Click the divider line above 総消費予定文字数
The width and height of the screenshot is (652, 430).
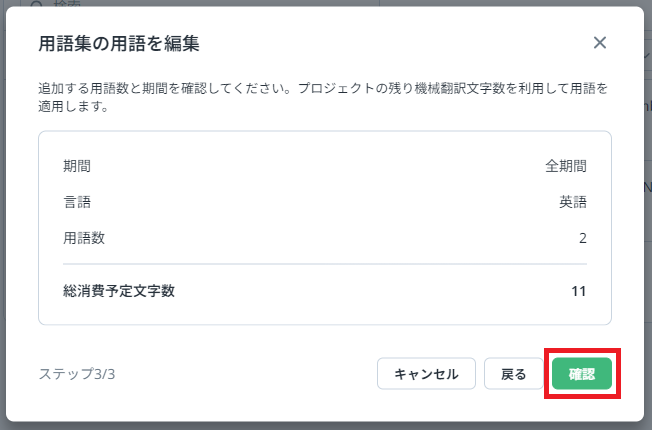pos(324,264)
